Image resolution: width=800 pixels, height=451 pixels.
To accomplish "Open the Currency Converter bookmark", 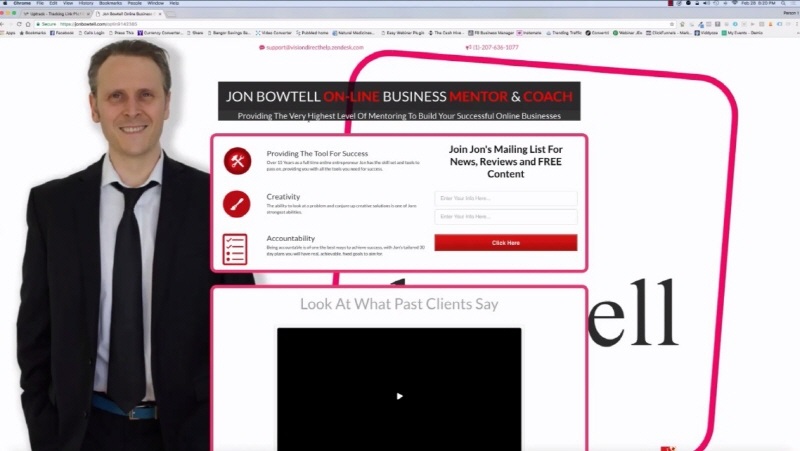I will tap(160, 33).
